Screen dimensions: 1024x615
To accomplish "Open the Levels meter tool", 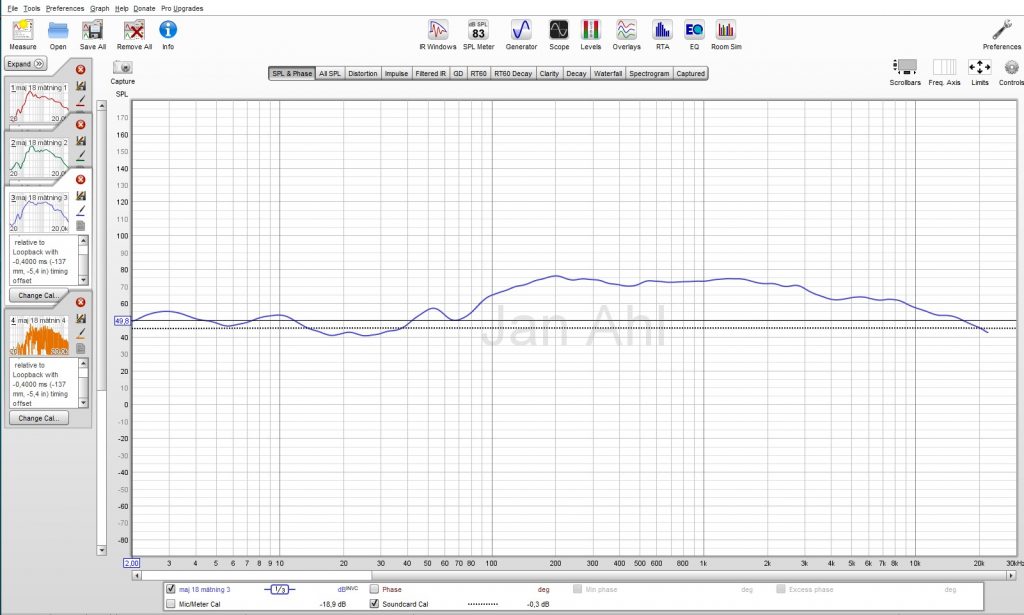I will tap(590, 30).
